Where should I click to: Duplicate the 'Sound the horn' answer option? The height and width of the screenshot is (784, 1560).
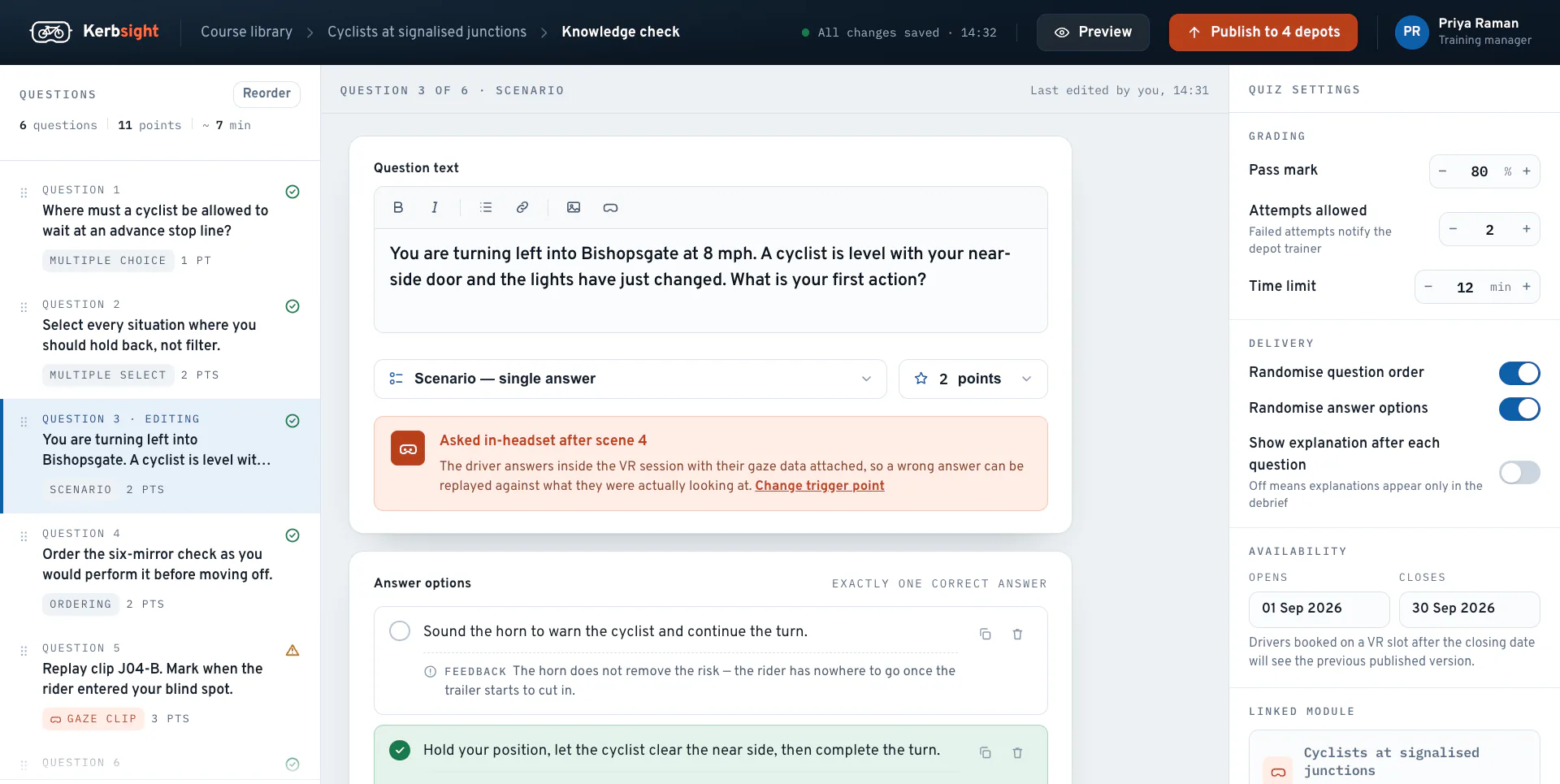point(985,634)
